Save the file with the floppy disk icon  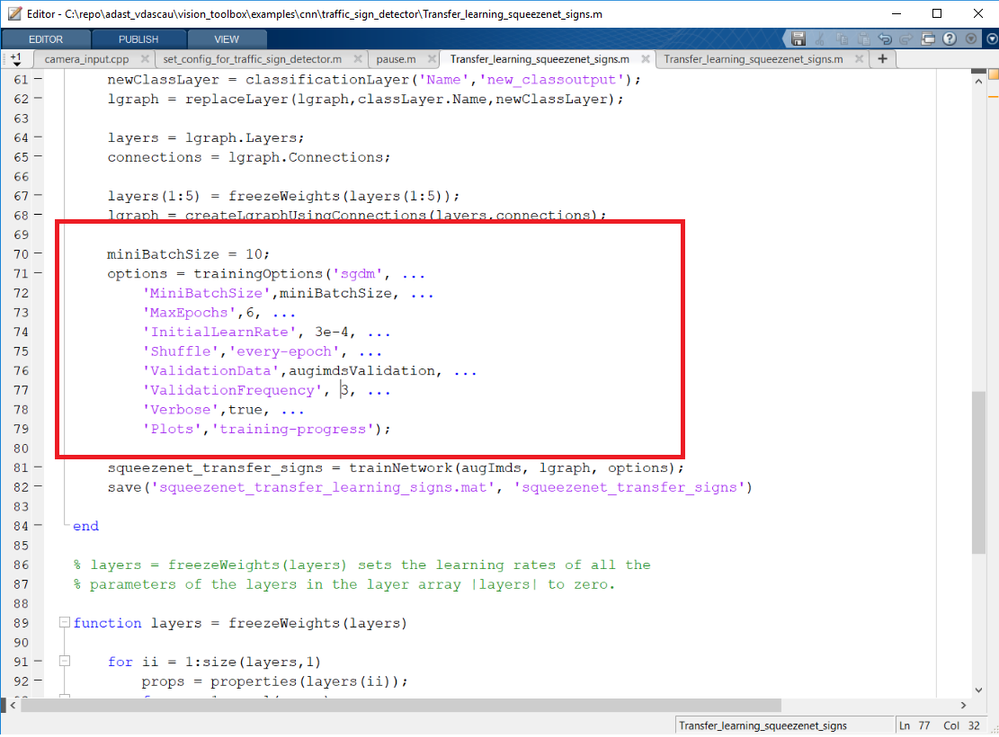click(798, 39)
